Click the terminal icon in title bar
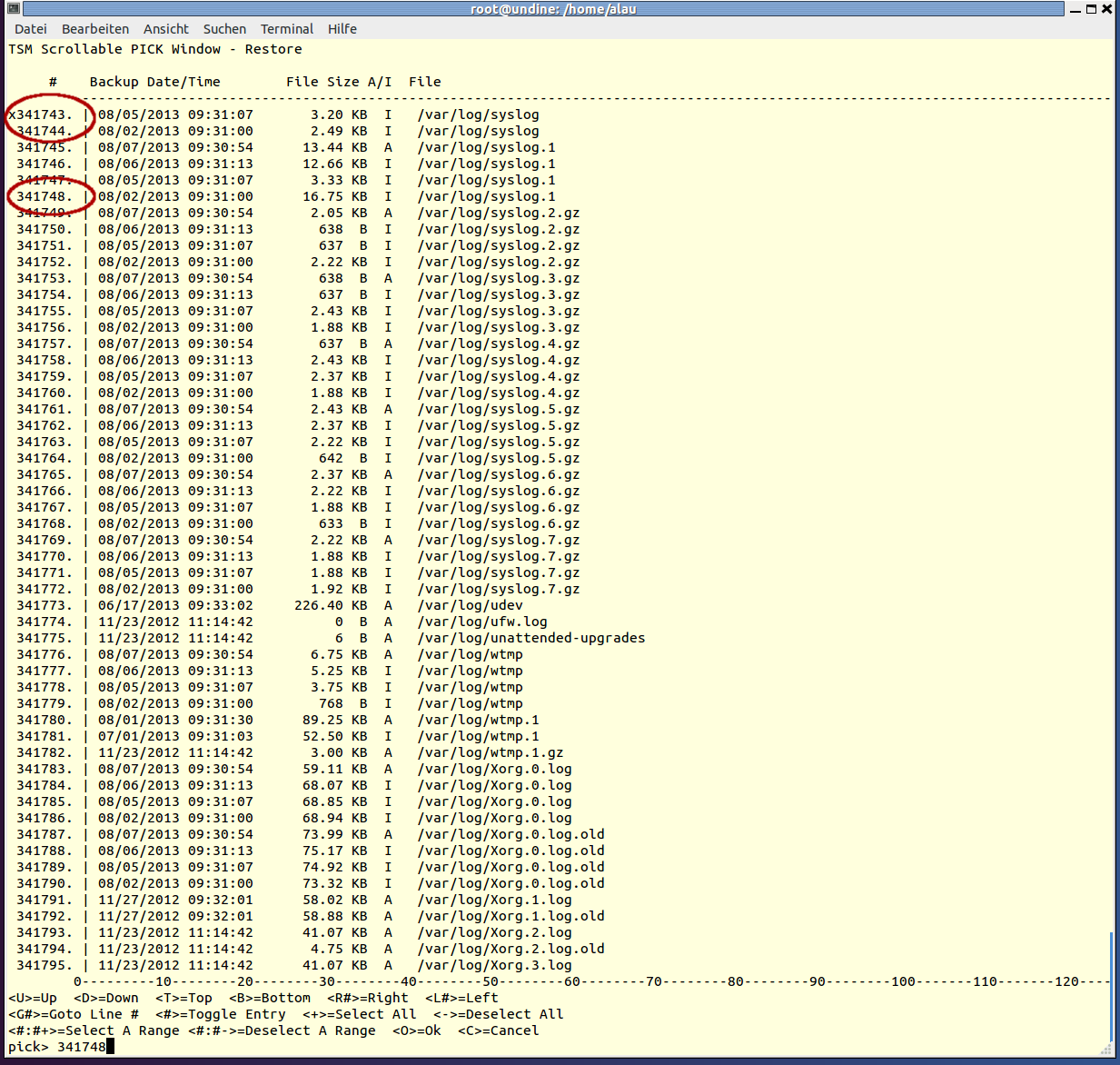Viewport: 1120px width, 1065px height. (12, 9)
